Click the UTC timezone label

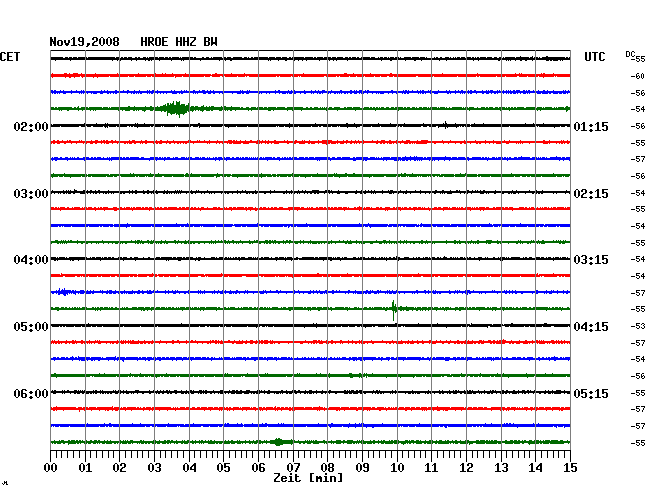[595, 57]
